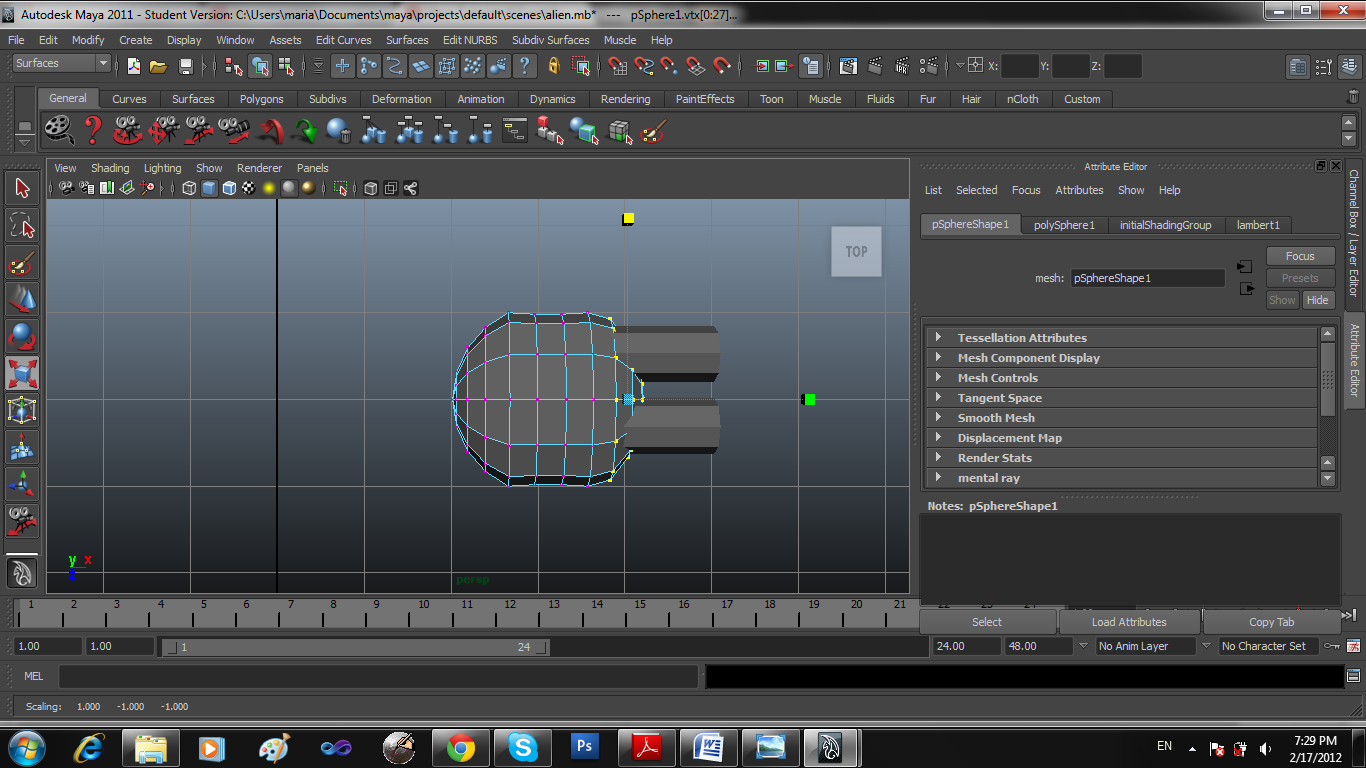Expand Mesh Controls section
Screen dimensions: 1366x768
point(1120,378)
